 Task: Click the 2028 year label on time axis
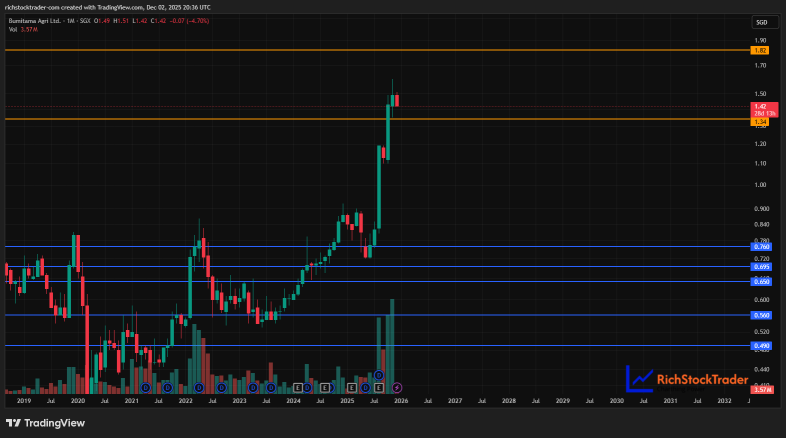point(509,401)
